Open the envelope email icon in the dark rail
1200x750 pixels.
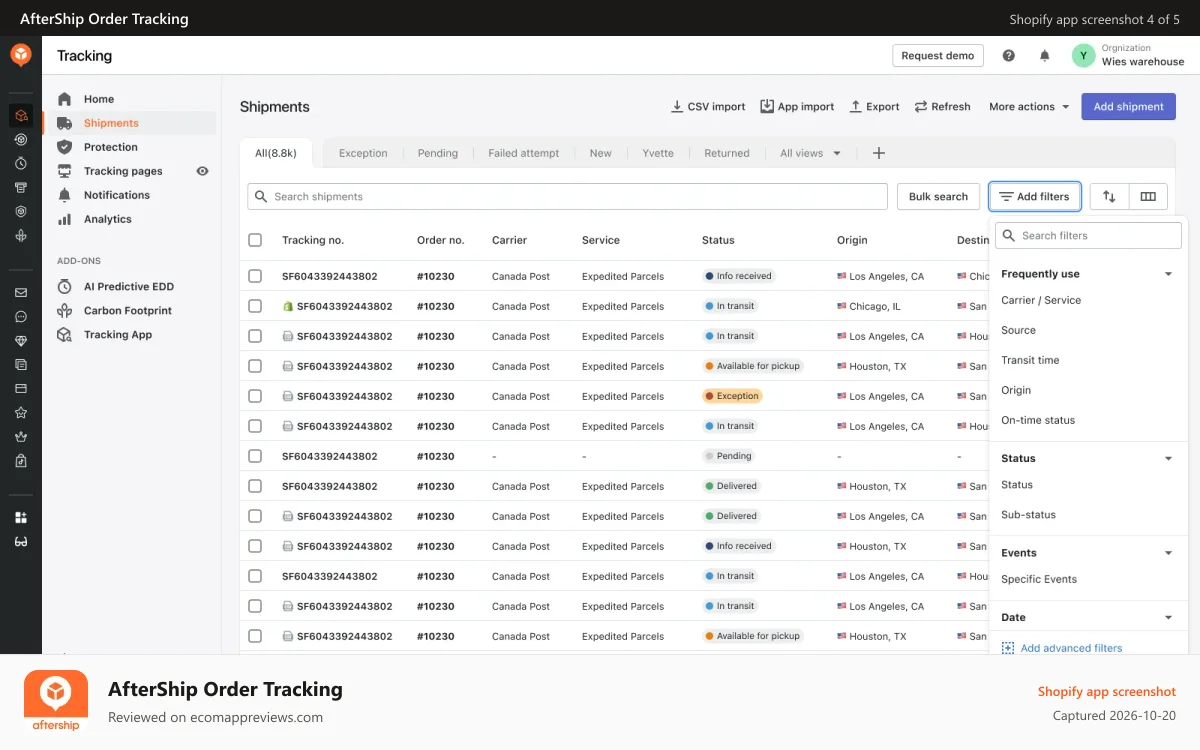pos(21,292)
